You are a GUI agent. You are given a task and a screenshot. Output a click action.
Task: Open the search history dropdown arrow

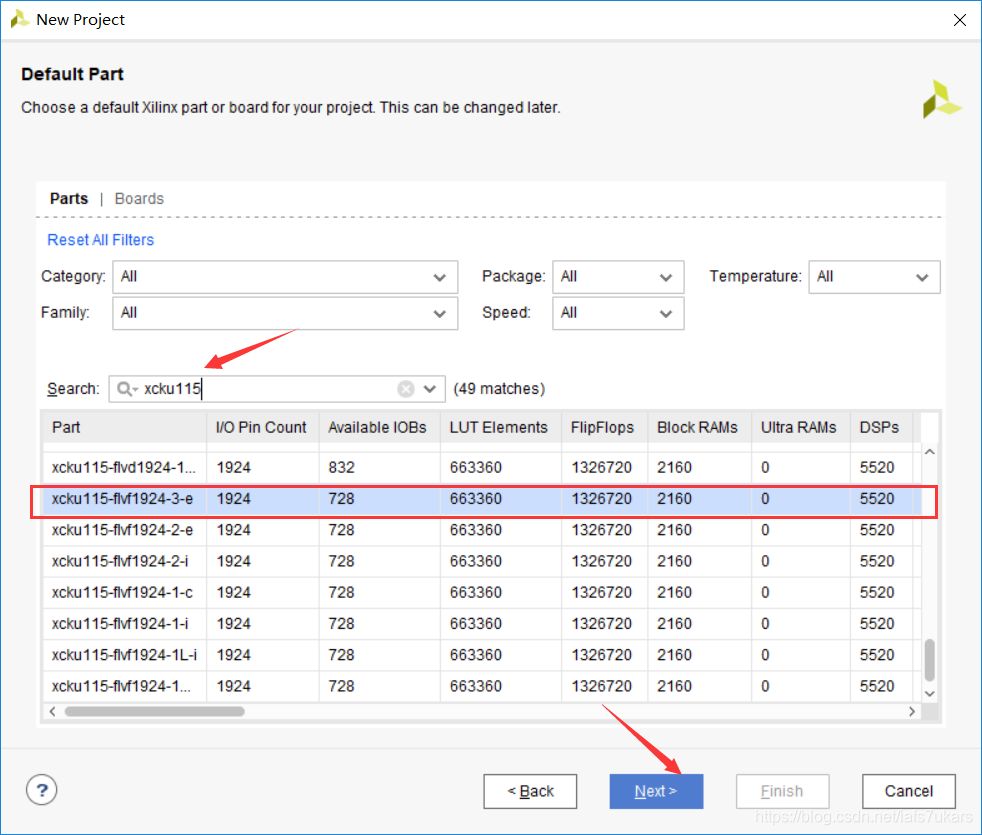tap(430, 389)
